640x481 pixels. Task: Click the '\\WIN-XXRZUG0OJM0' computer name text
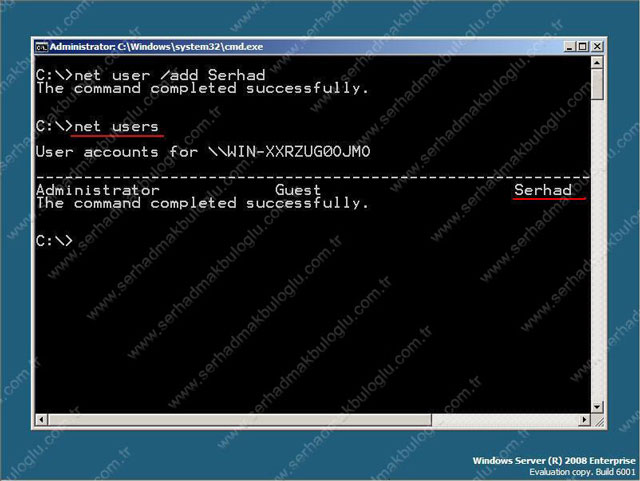coord(289,152)
